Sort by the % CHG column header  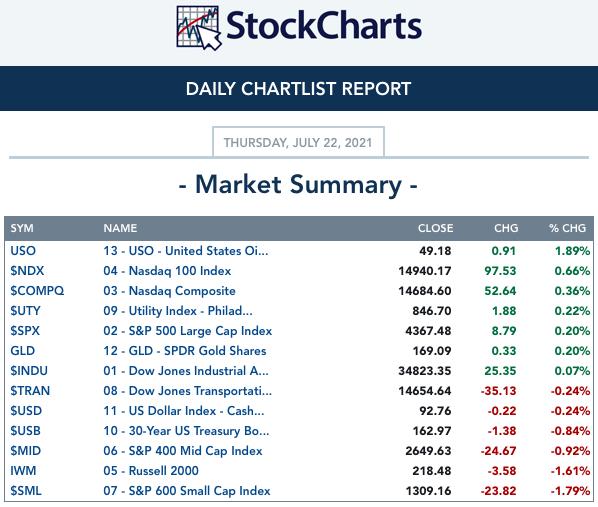click(x=567, y=228)
